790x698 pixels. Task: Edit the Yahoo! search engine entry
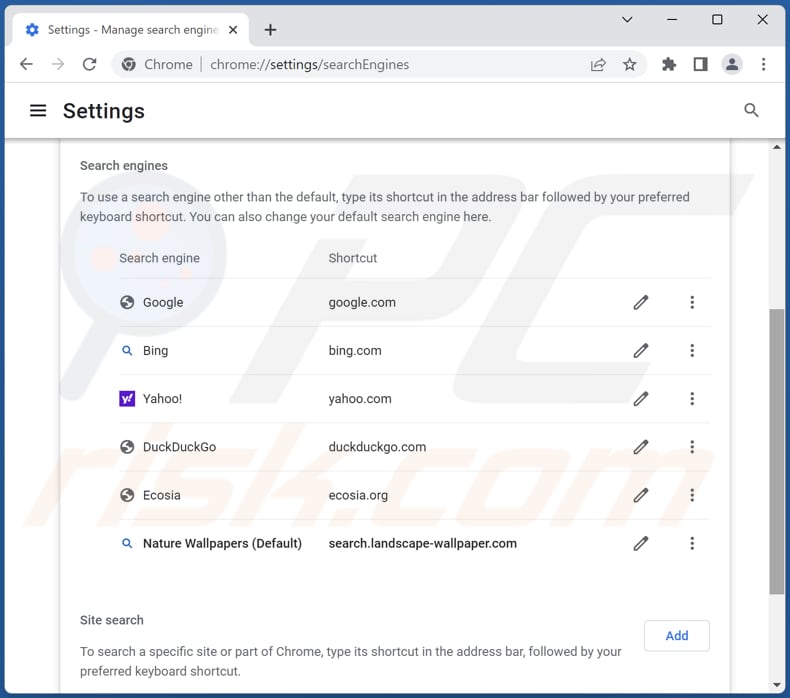point(640,399)
